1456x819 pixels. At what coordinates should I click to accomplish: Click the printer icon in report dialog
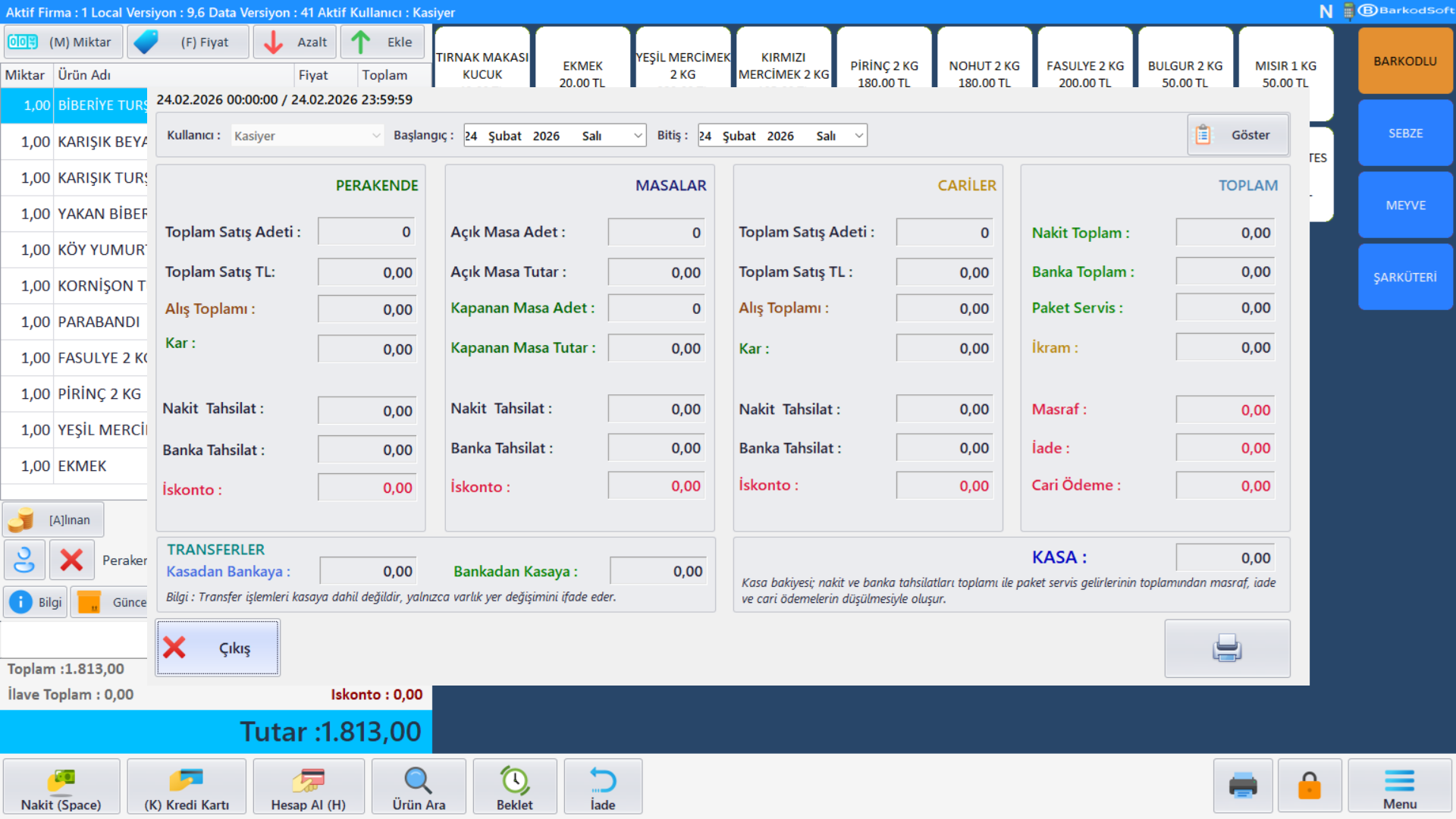[1226, 648]
